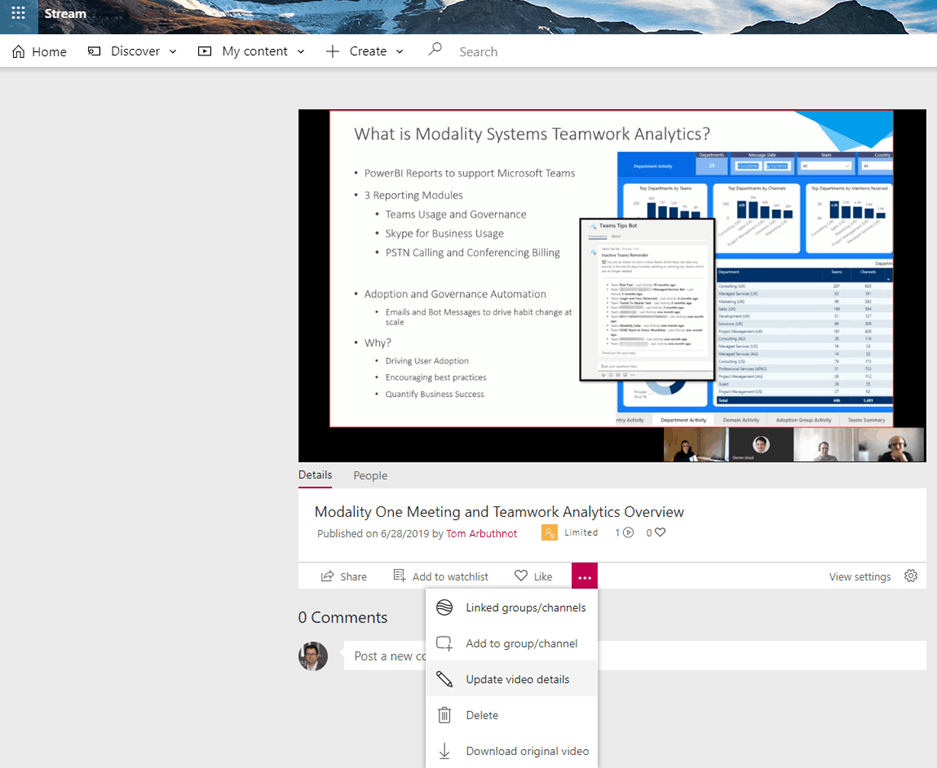Click the more actions ellipsis button
The height and width of the screenshot is (768, 937).
pos(585,576)
